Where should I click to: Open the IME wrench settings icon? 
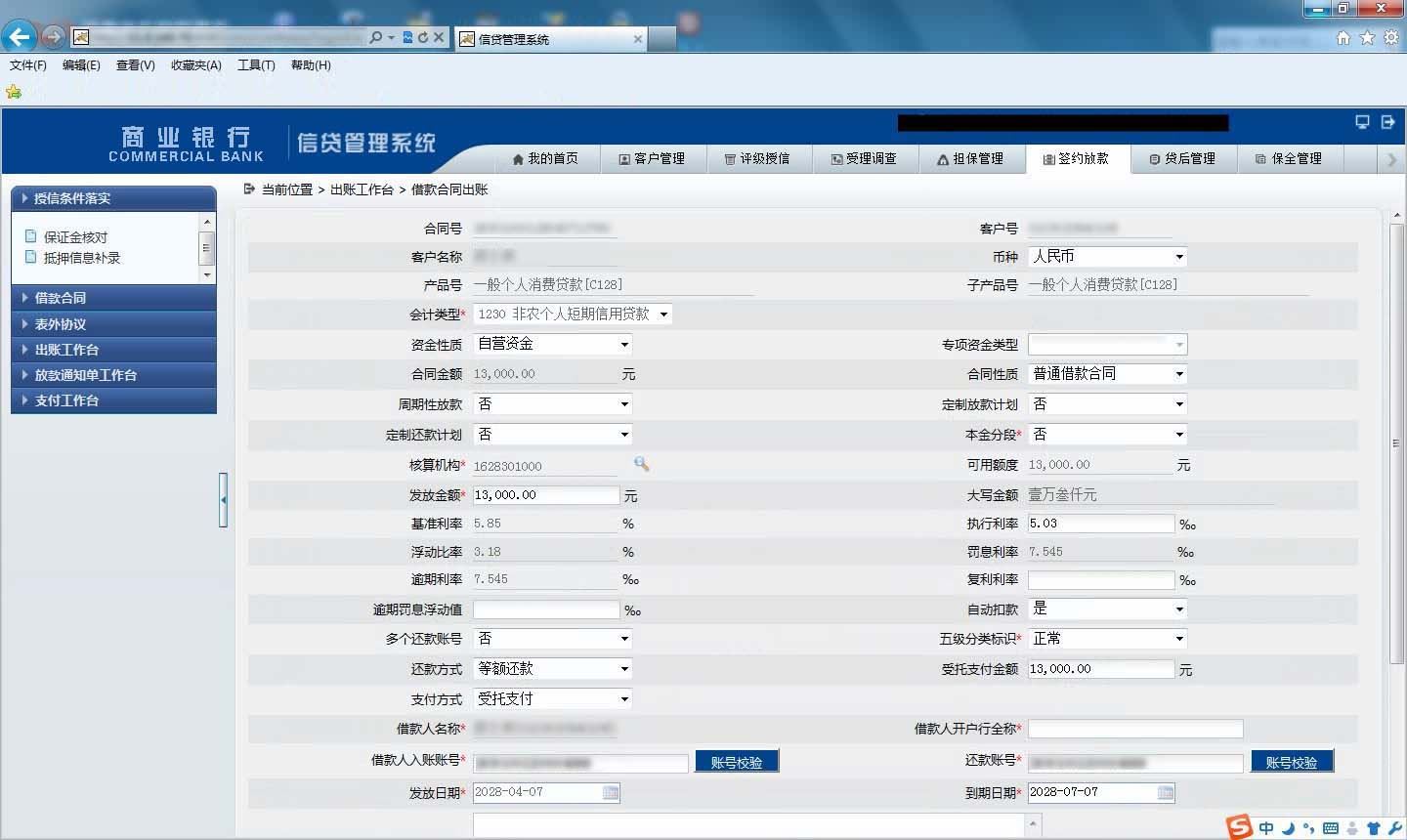tap(1394, 828)
